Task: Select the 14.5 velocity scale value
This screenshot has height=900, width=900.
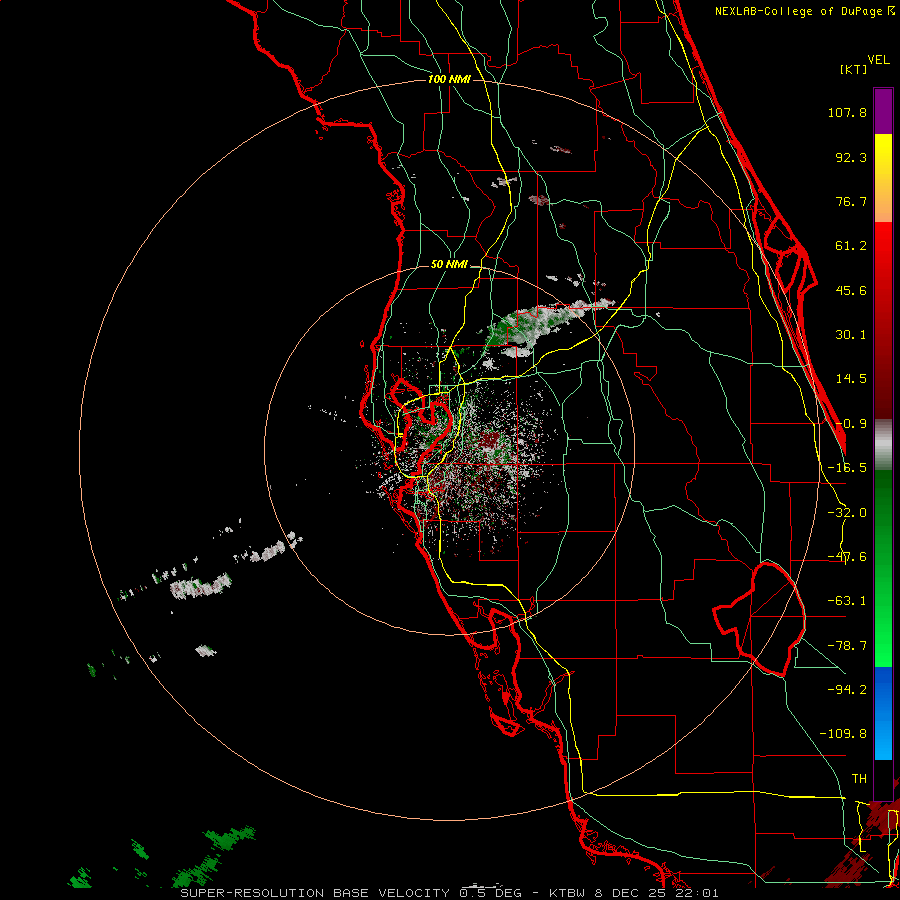Action: click(x=851, y=379)
